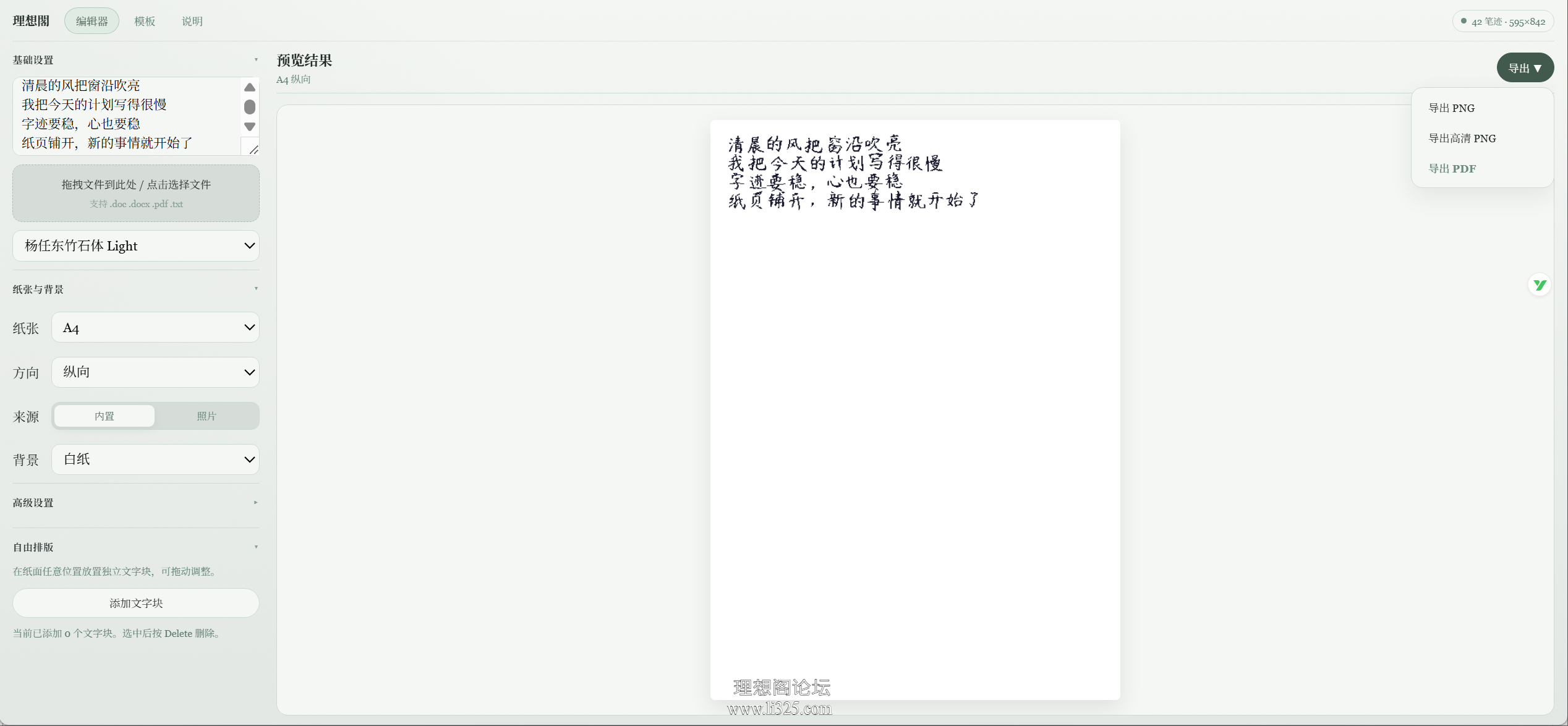Image resolution: width=1568 pixels, height=726 pixels.
Task: Open the 方向 纵向 dropdown
Action: coord(155,372)
